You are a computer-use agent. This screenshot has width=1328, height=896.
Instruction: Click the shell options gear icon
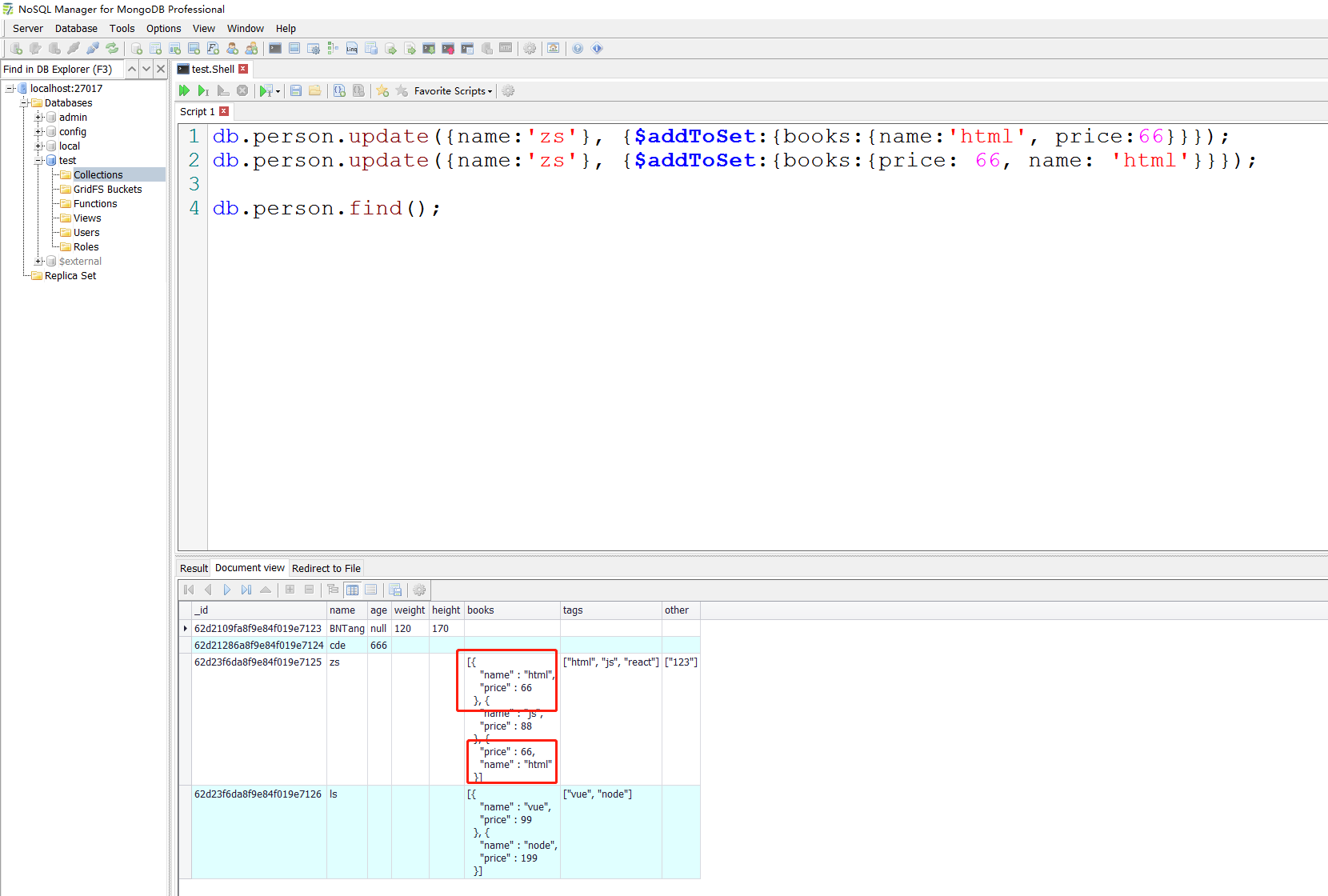pyautogui.click(x=508, y=91)
